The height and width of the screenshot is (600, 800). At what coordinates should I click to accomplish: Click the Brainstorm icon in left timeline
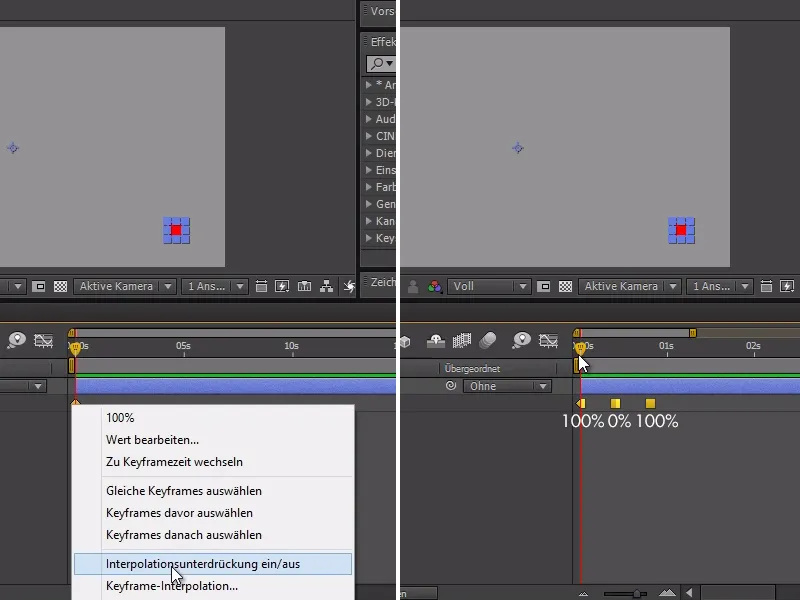coord(16,340)
